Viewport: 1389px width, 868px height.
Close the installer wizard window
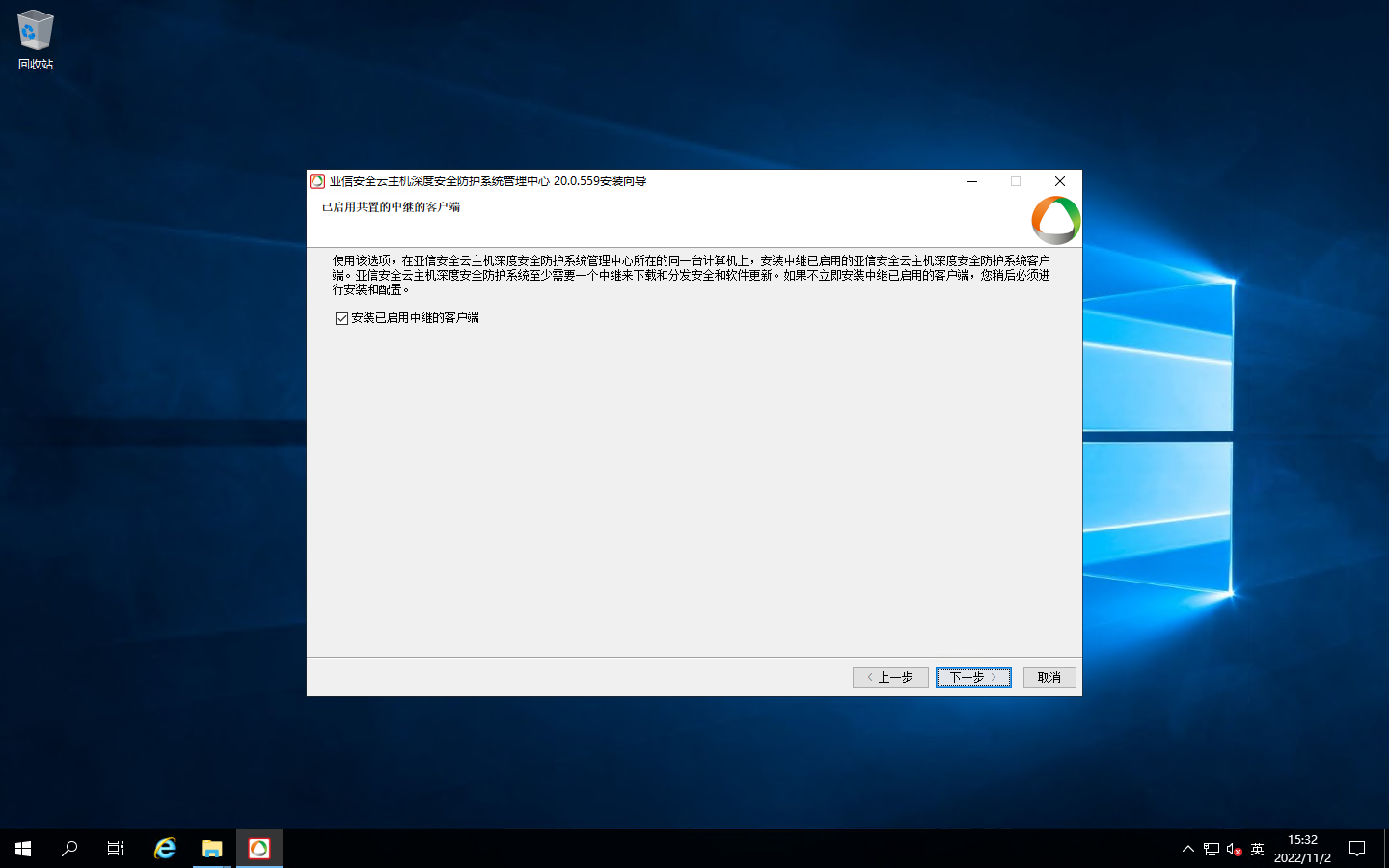pos(1059,181)
